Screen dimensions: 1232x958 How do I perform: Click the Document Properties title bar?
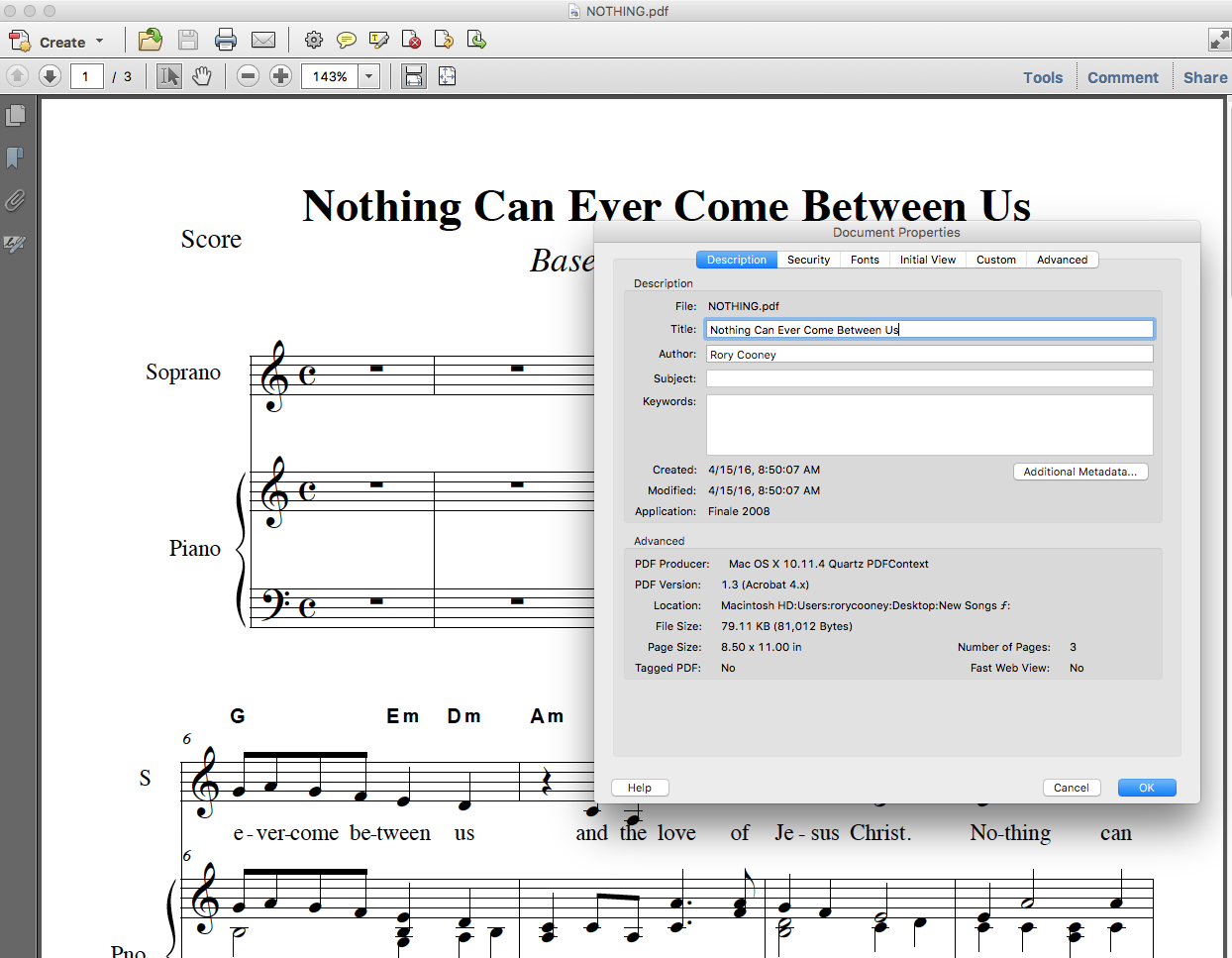pos(896,232)
